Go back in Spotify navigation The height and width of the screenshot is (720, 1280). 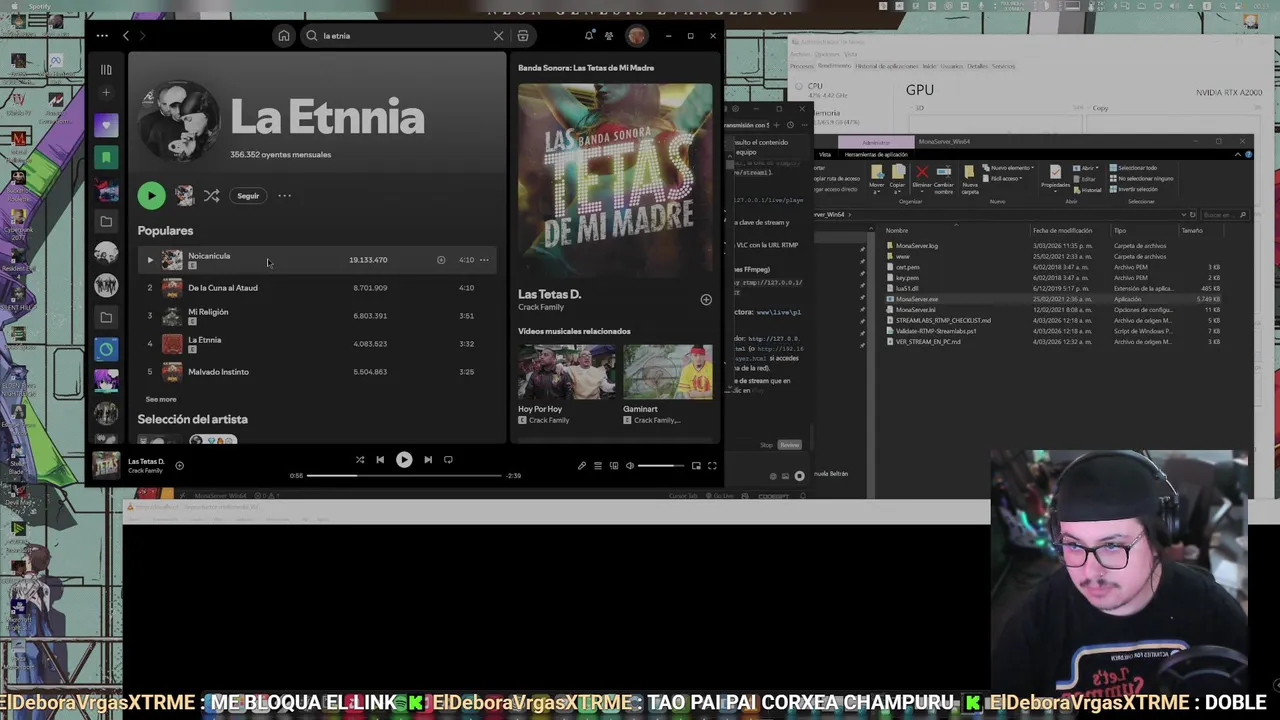pos(126,36)
